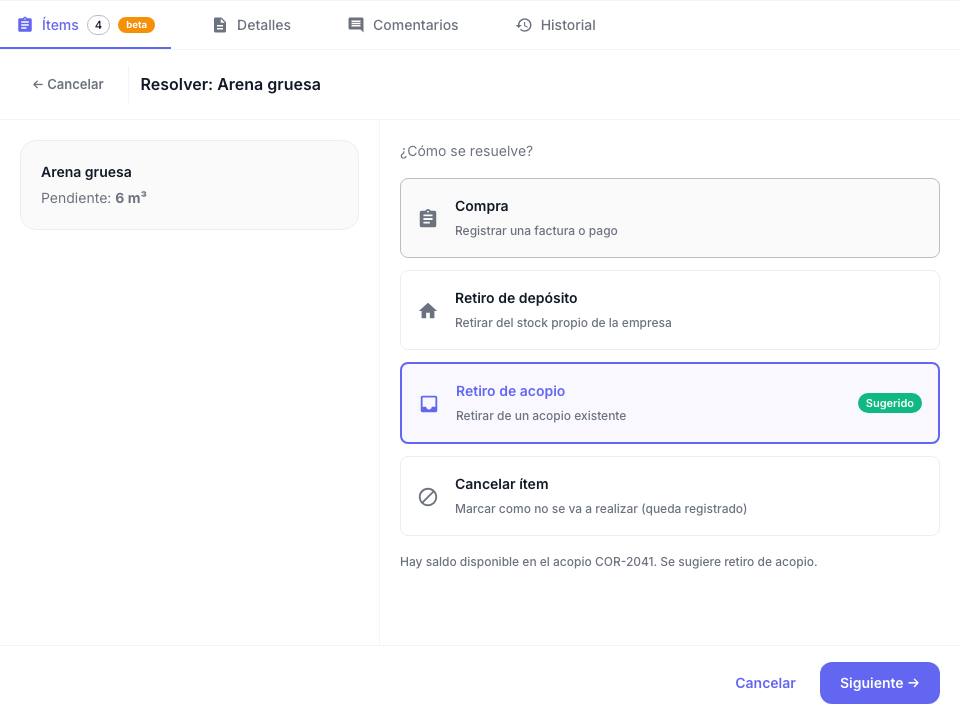Choose Retiro de depósito option
This screenshot has height=720, width=960.
coord(670,310)
